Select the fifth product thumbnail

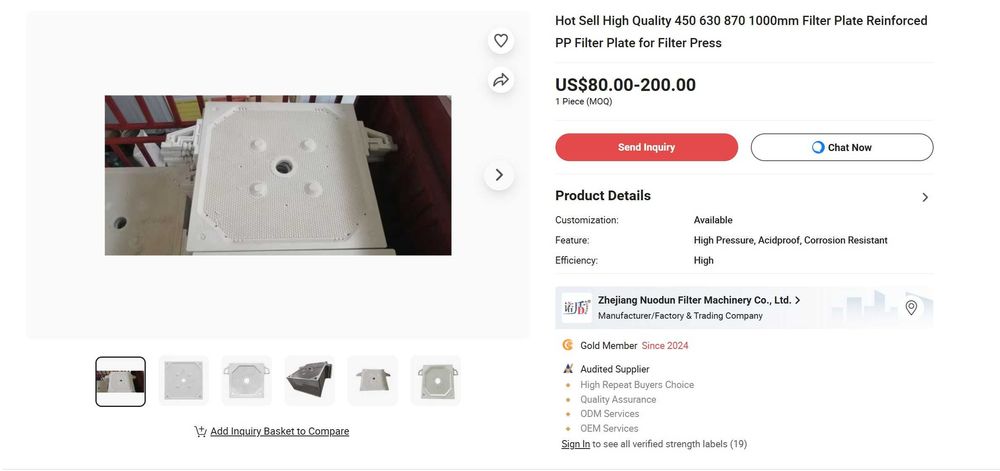[373, 382]
